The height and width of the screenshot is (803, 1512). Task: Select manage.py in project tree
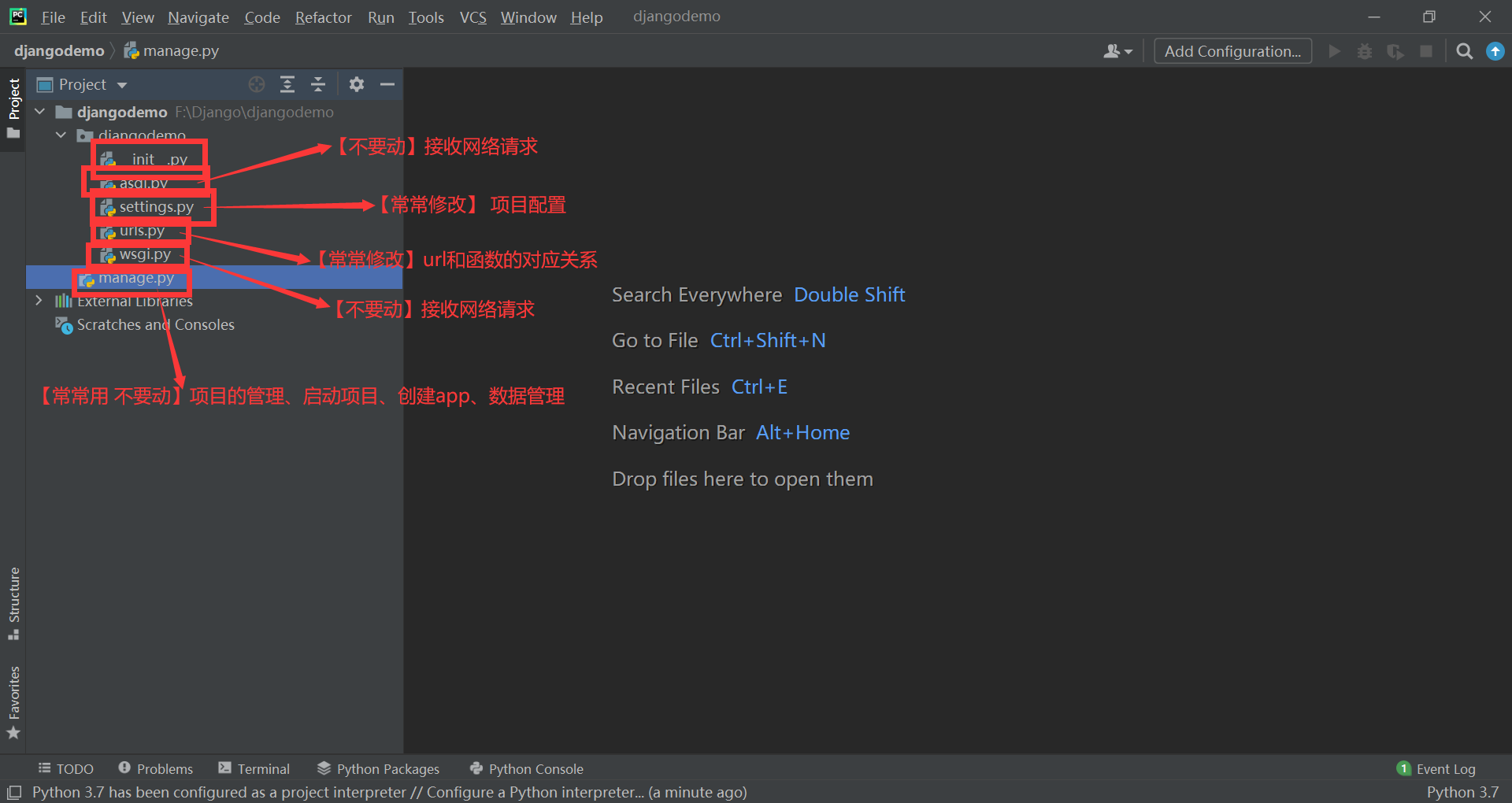pyautogui.click(x=214, y=277)
